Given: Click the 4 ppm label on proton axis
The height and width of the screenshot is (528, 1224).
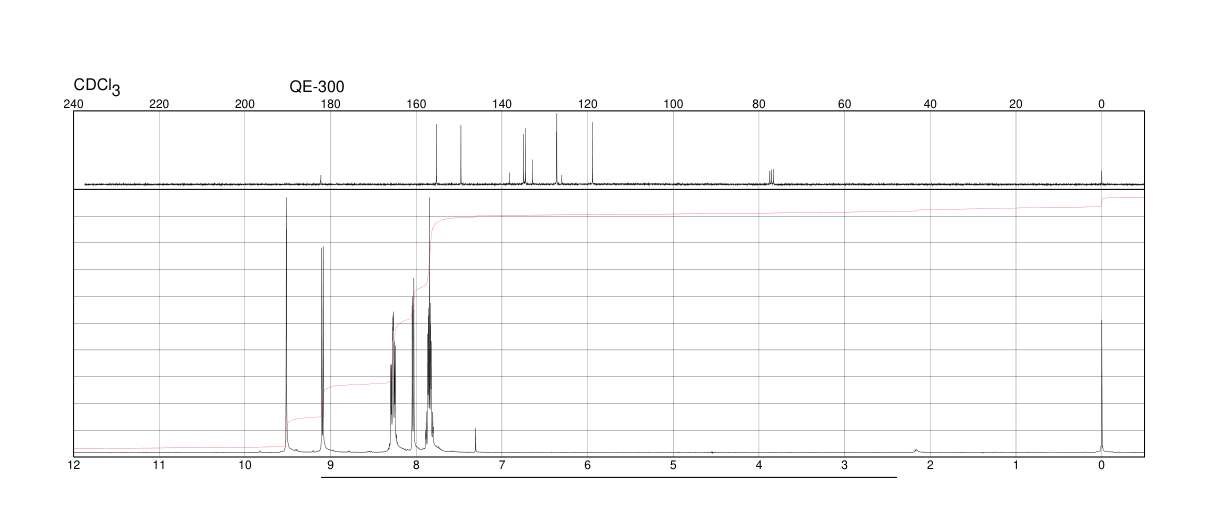Looking at the screenshot, I should (x=759, y=465).
